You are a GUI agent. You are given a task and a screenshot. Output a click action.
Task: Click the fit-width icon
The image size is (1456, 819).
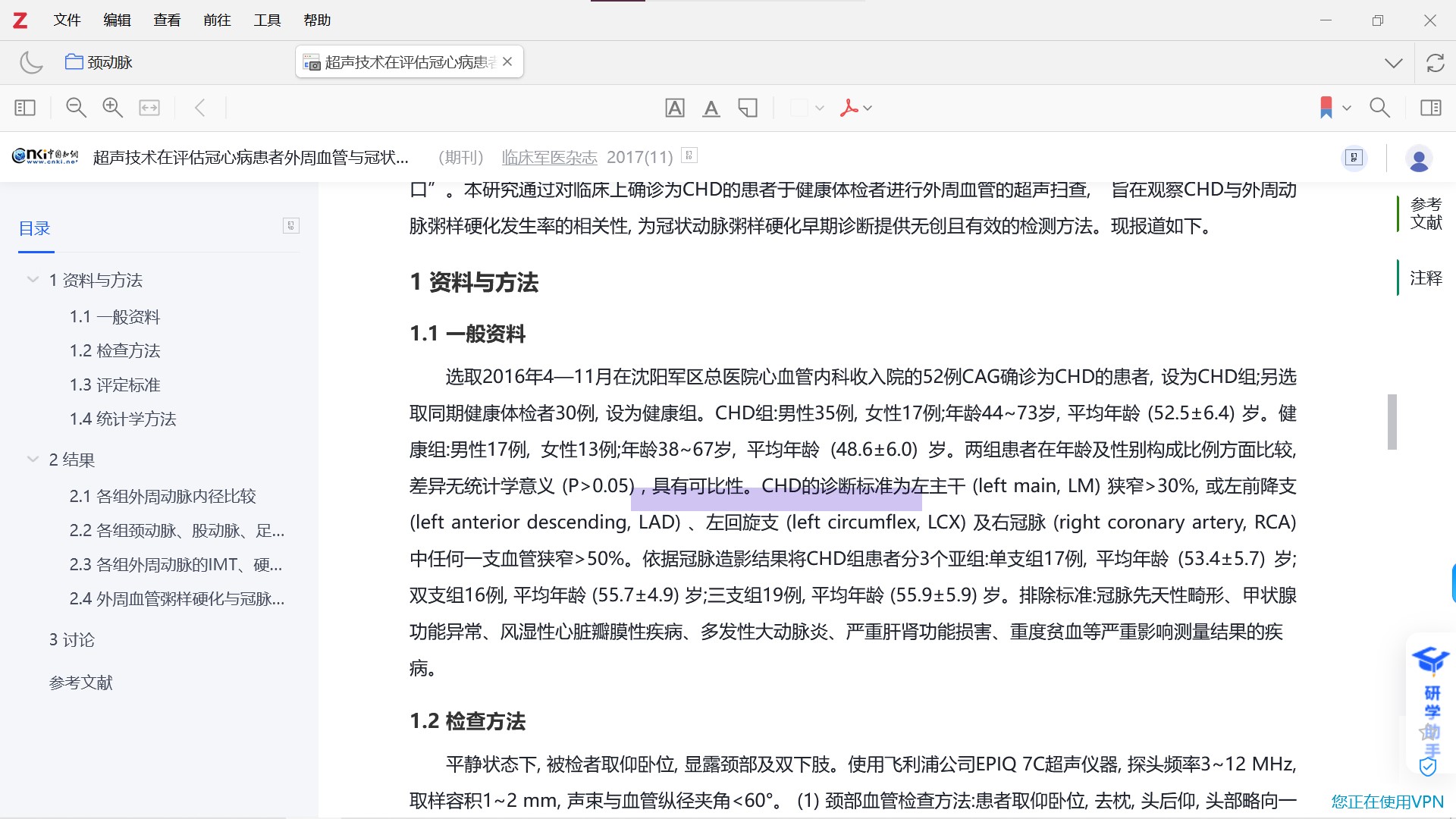coord(149,108)
